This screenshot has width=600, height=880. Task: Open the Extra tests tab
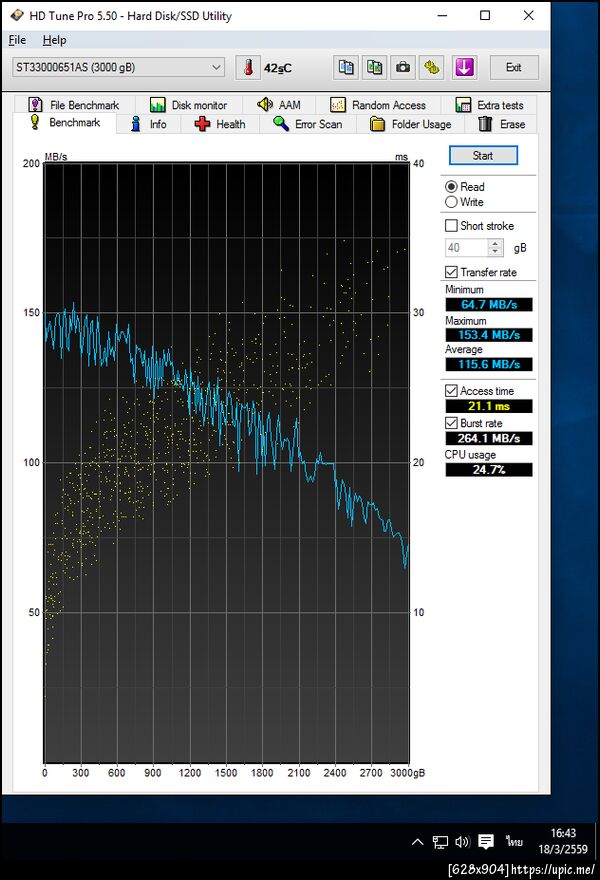click(489, 105)
